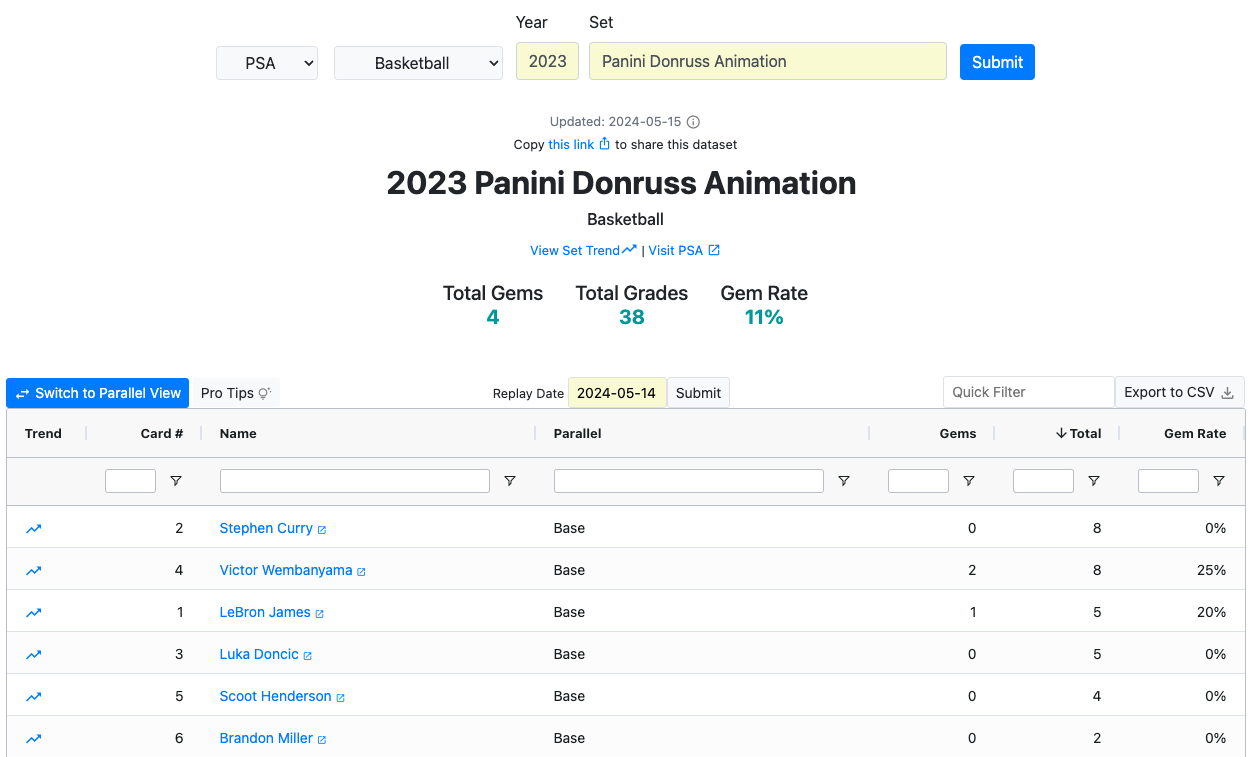Sort by the Gems column header
The width and height of the screenshot is (1253, 757).
click(x=958, y=433)
